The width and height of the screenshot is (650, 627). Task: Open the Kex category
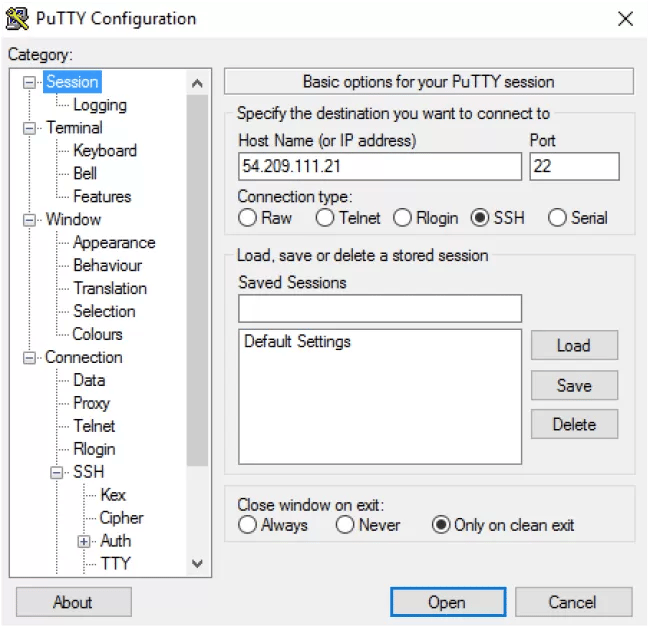coord(113,495)
